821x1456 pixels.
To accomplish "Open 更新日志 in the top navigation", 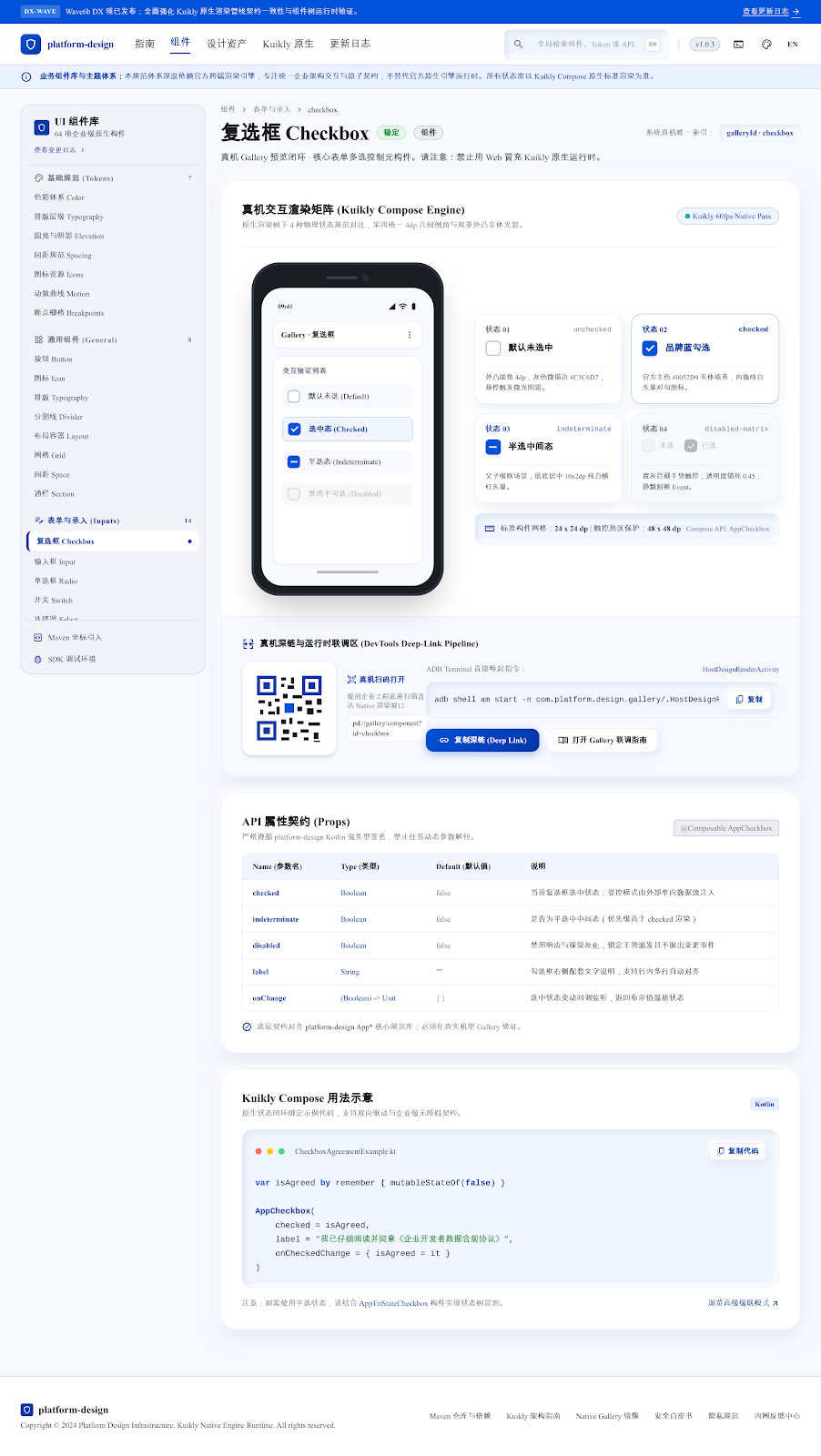I will pyautogui.click(x=350, y=44).
